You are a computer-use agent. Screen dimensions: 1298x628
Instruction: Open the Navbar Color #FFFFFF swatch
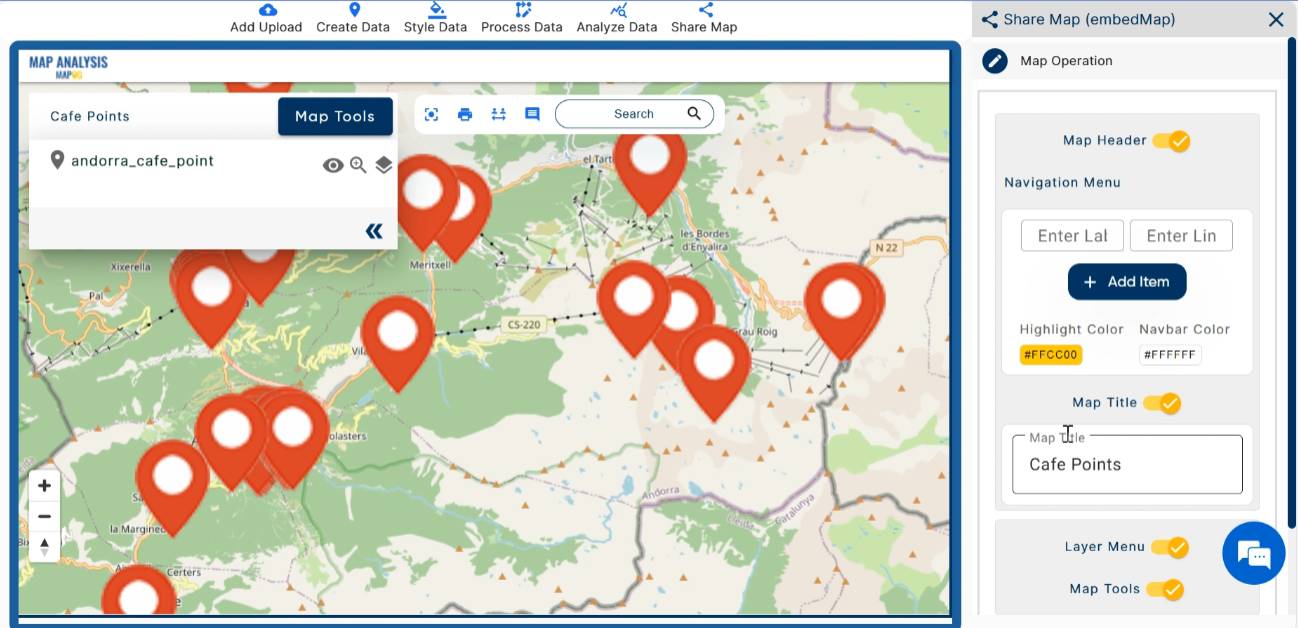1170,355
